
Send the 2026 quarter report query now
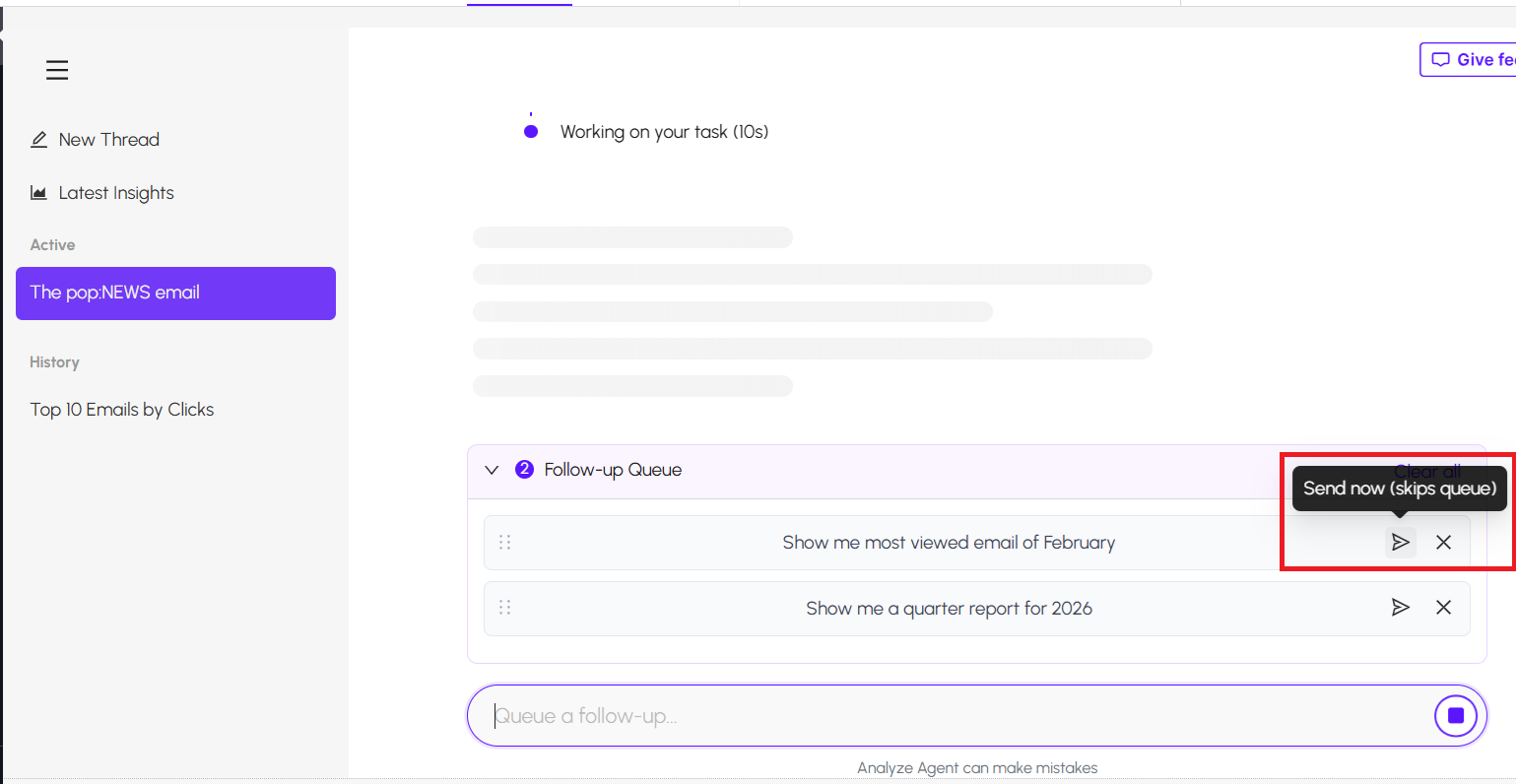tap(1400, 608)
